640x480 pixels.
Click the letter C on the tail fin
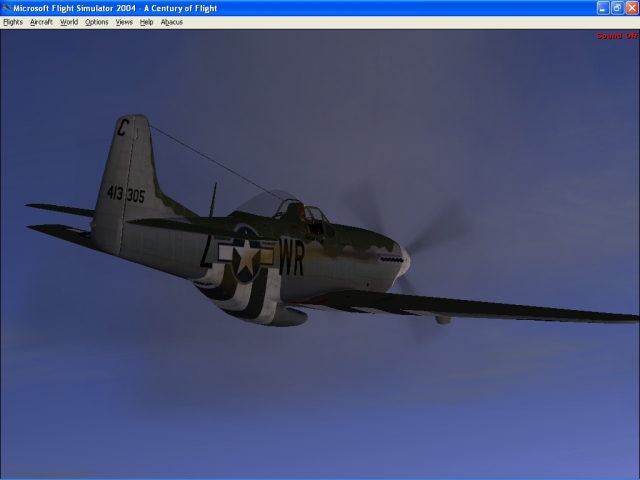[x=123, y=127]
